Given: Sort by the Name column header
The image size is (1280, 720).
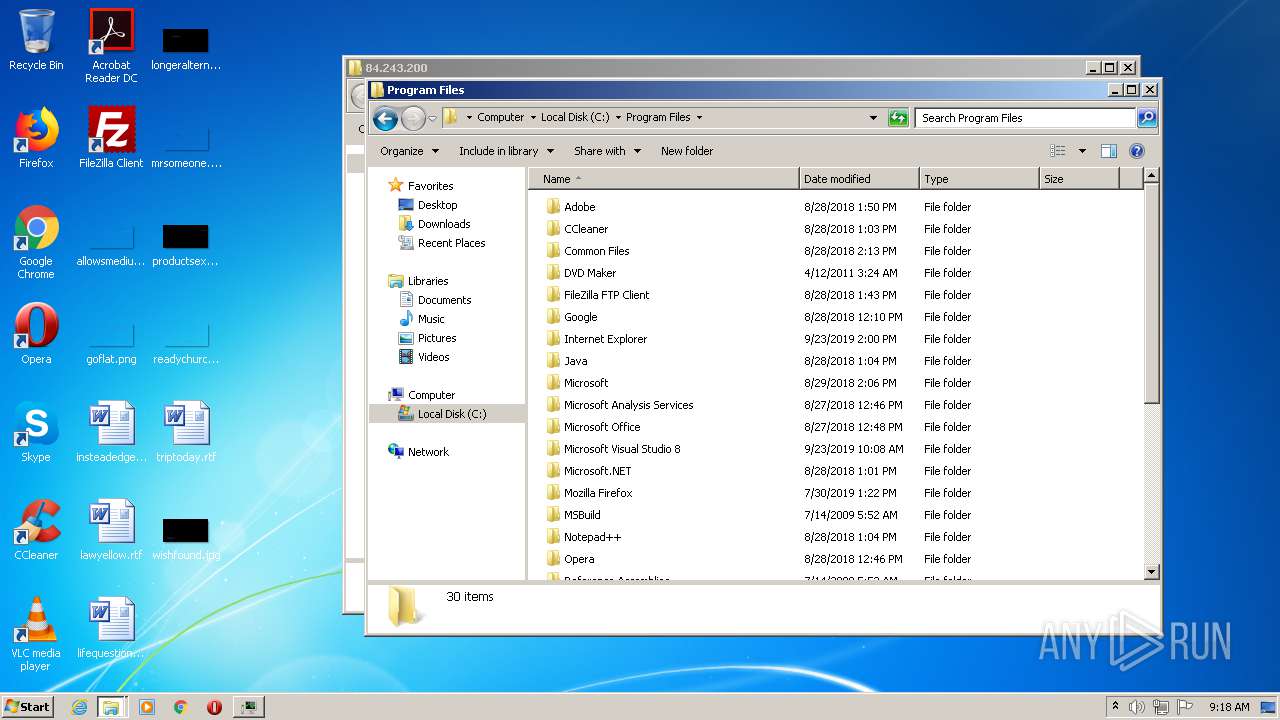Looking at the screenshot, I should coord(664,179).
